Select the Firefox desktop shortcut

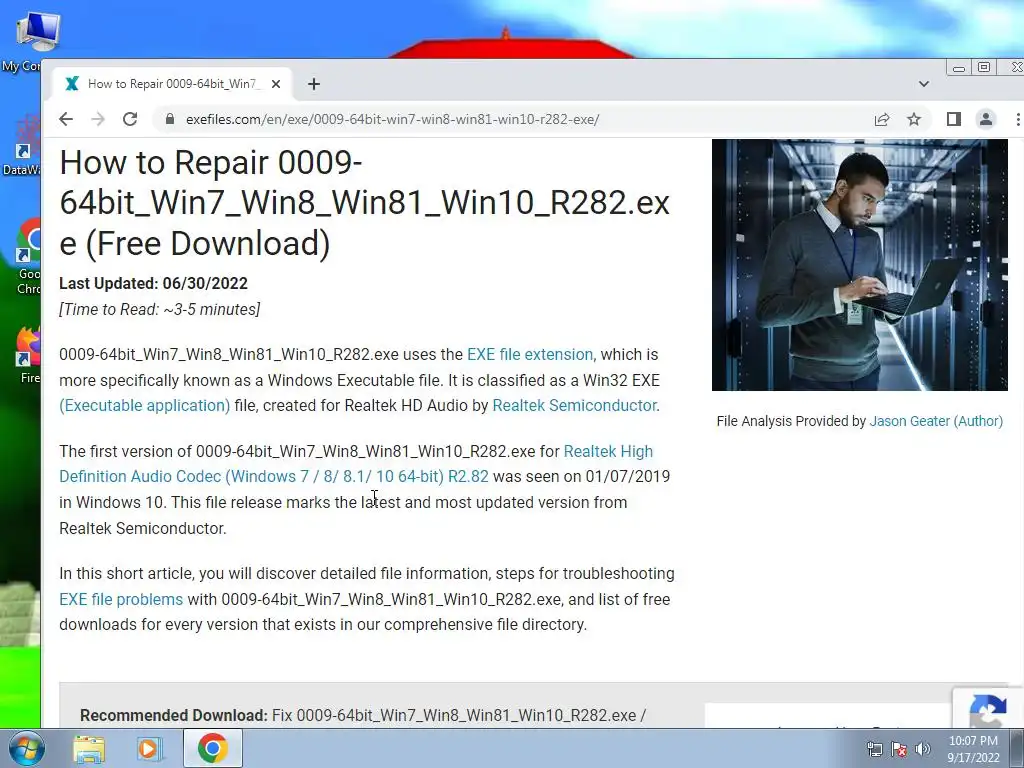tap(29, 355)
